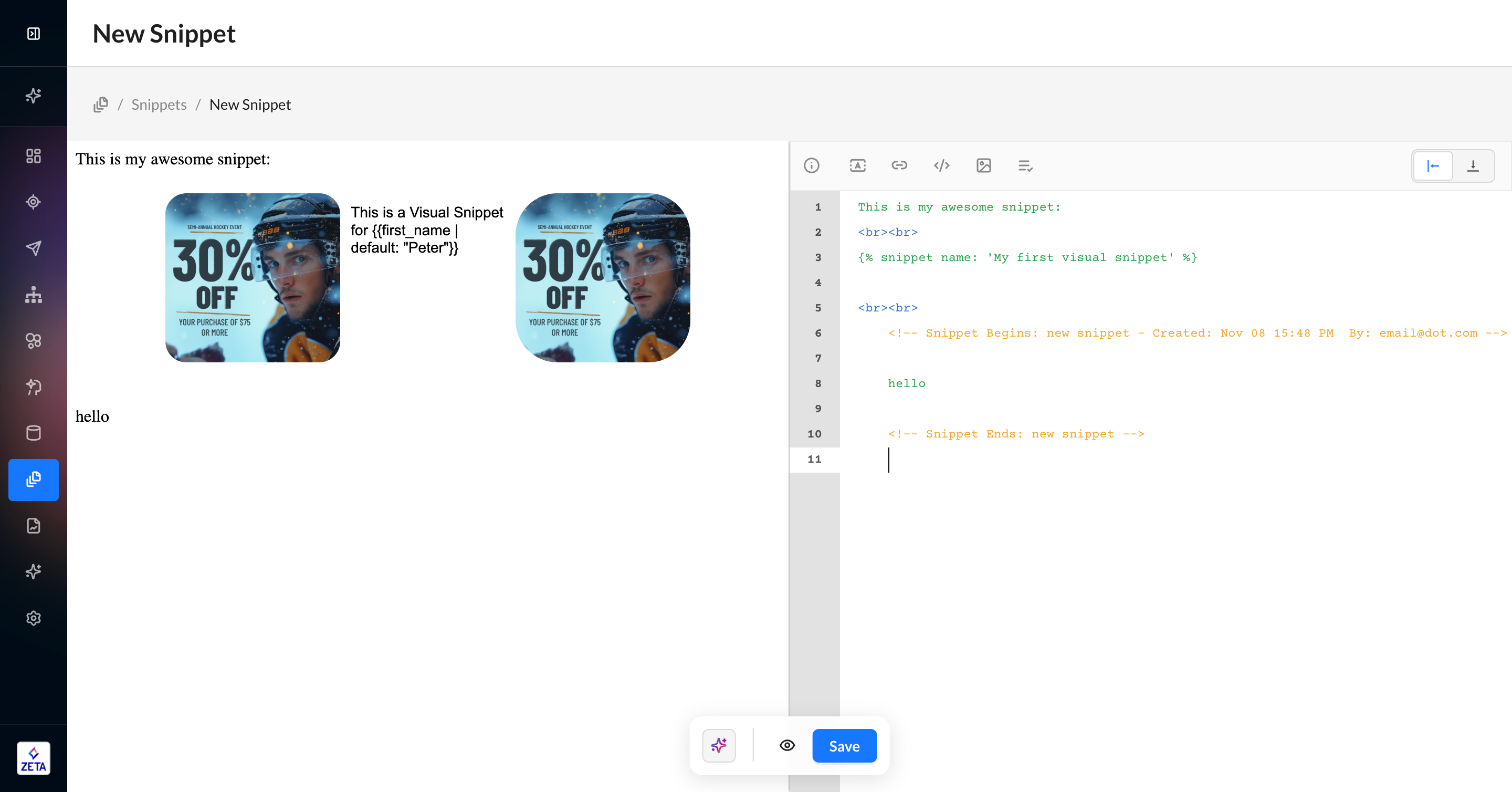Go to Snippets breadcrumb link
Screen dimensions: 1512x792
(x=159, y=105)
